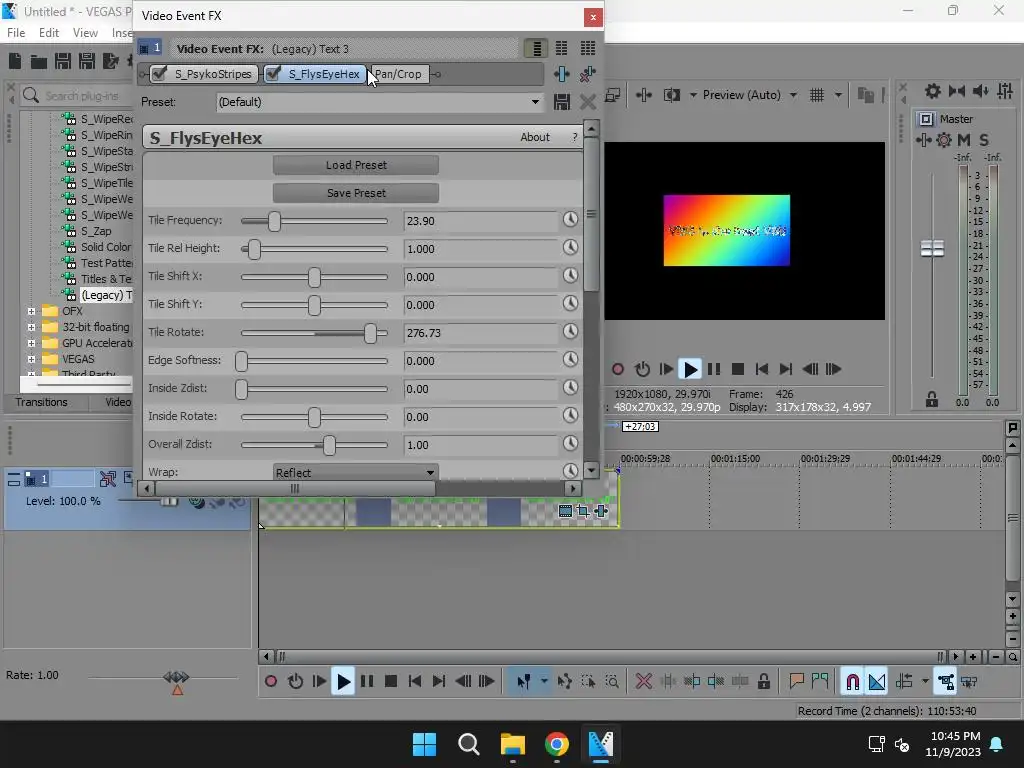Animate Inside Rotate keyframe clock
This screenshot has height=768, width=1024.
[571, 415]
